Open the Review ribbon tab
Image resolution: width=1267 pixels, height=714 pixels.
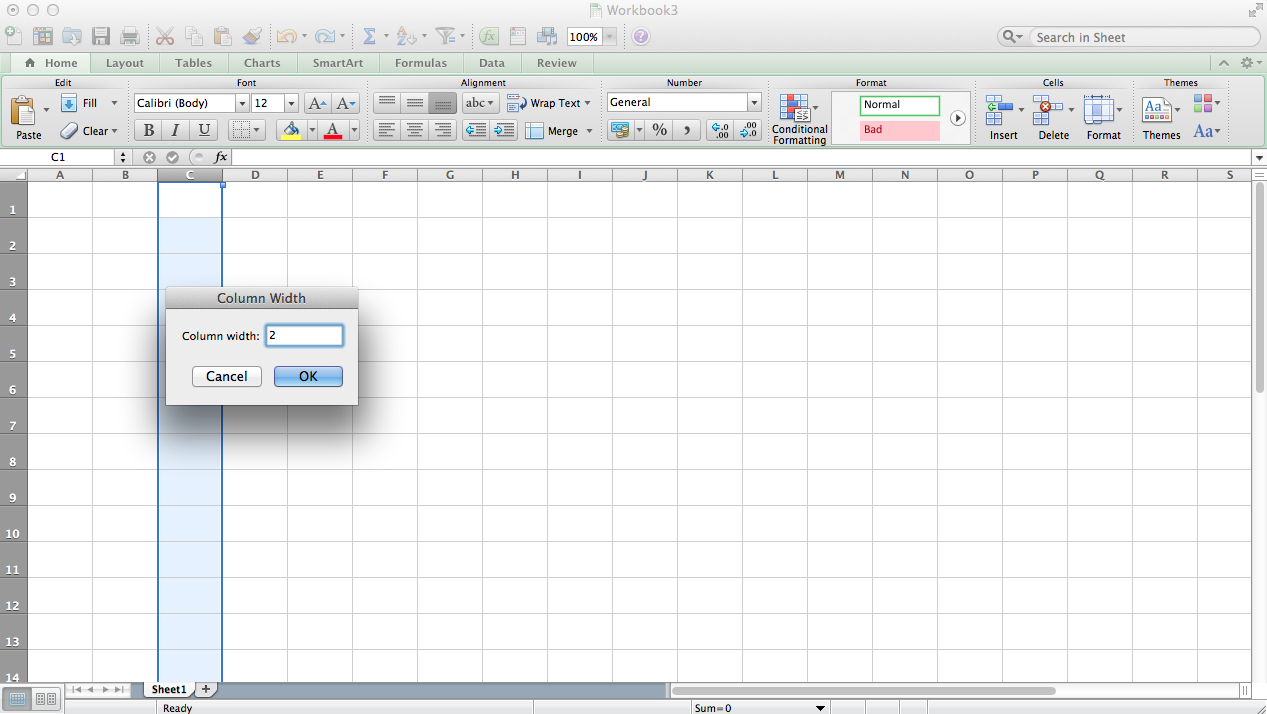557,63
